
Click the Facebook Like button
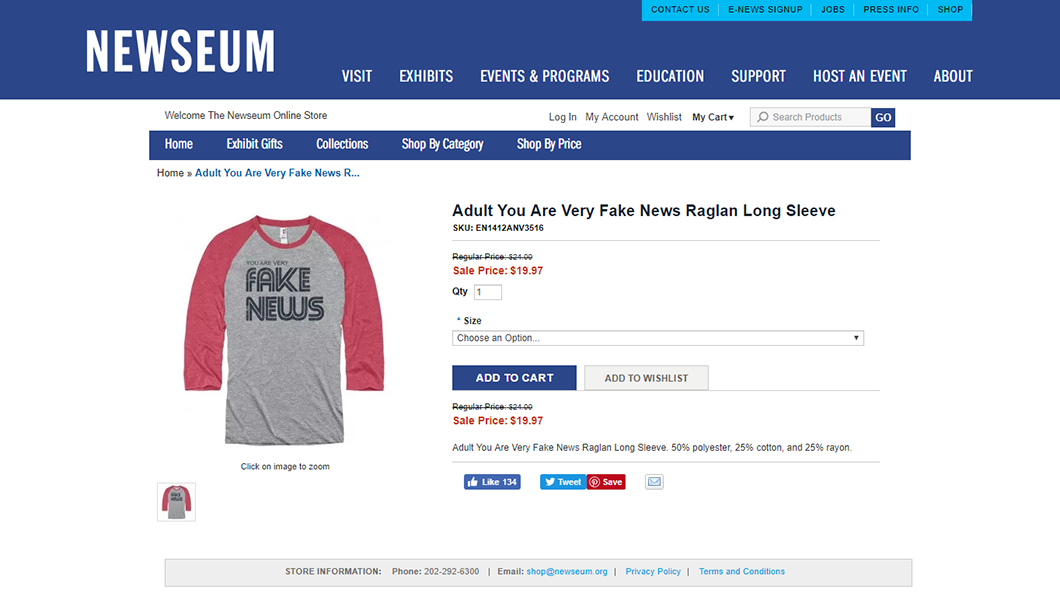coord(492,481)
